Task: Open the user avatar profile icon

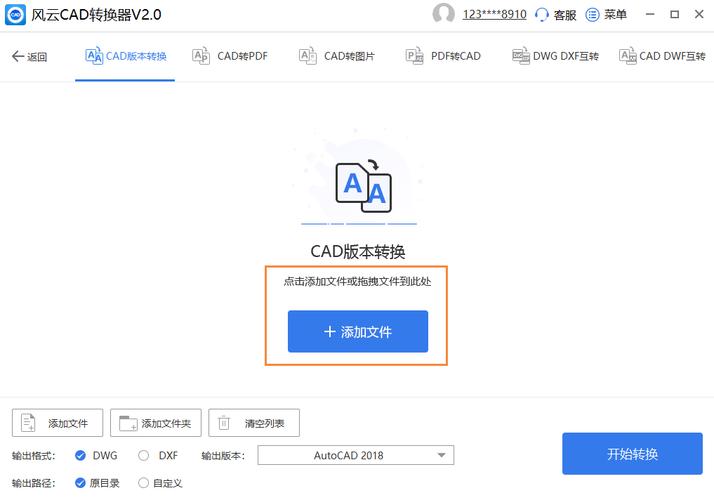Action: (x=443, y=14)
